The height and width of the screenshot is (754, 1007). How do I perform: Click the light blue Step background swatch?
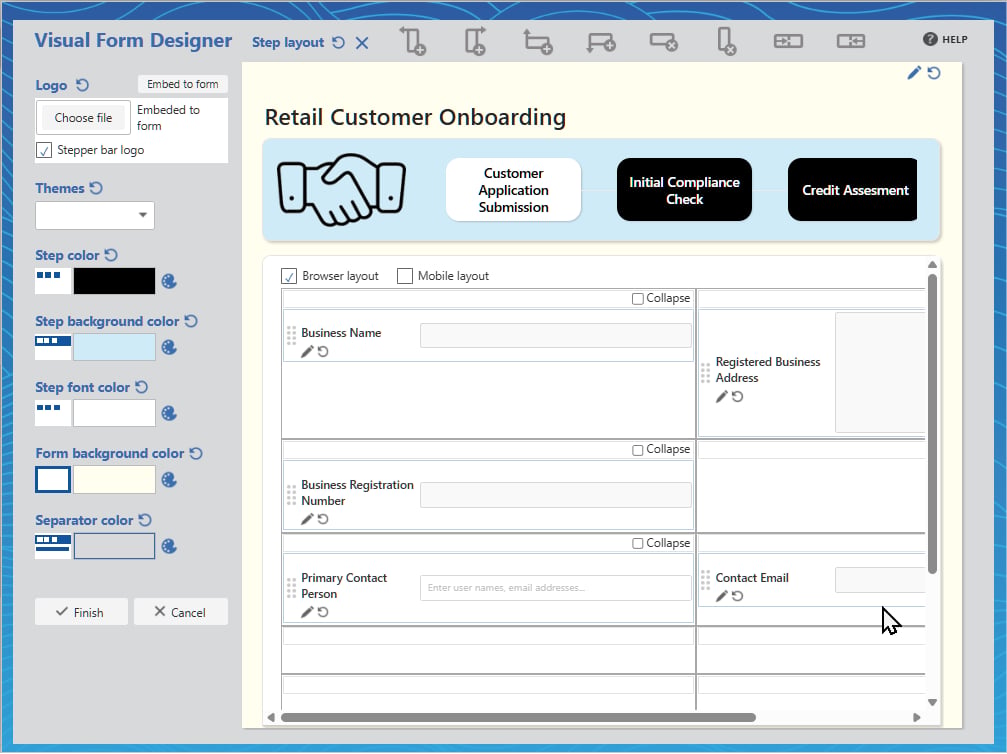pos(114,347)
